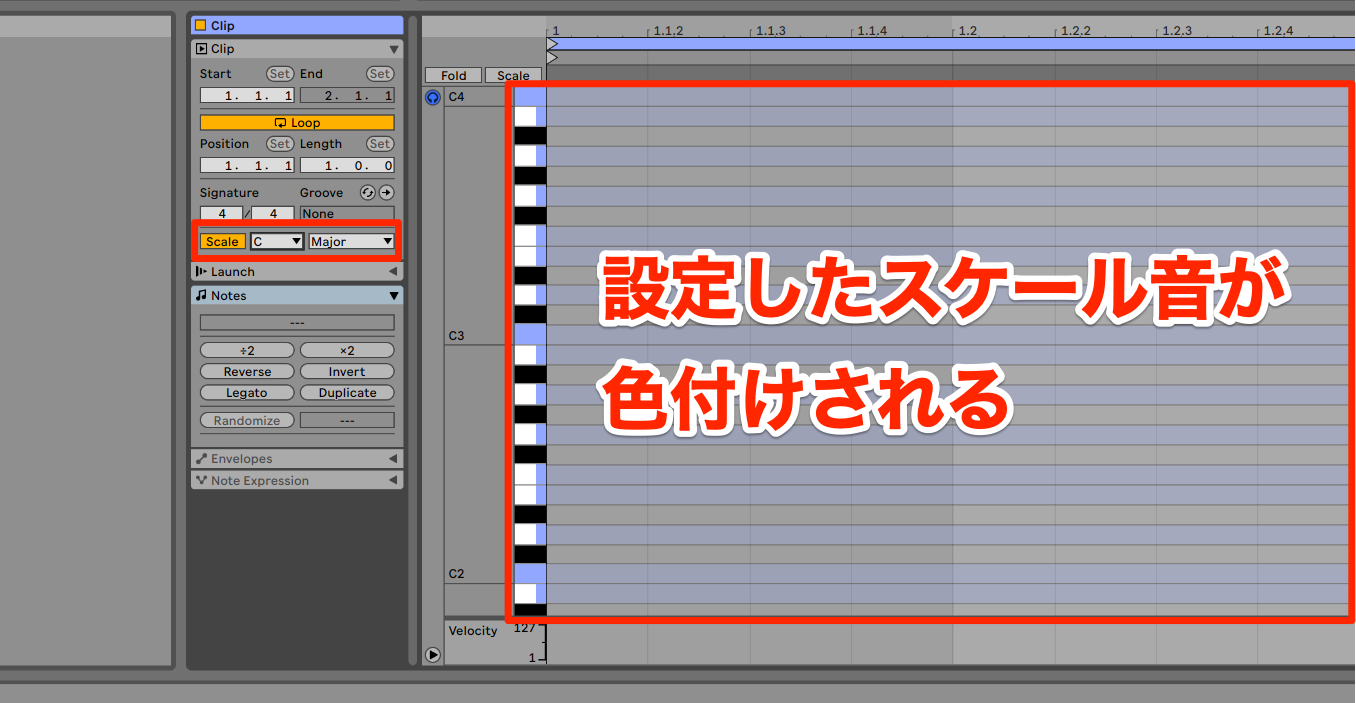Open the Major scale name dropdown
Viewport: 1356px width, 703px height.
(x=351, y=241)
